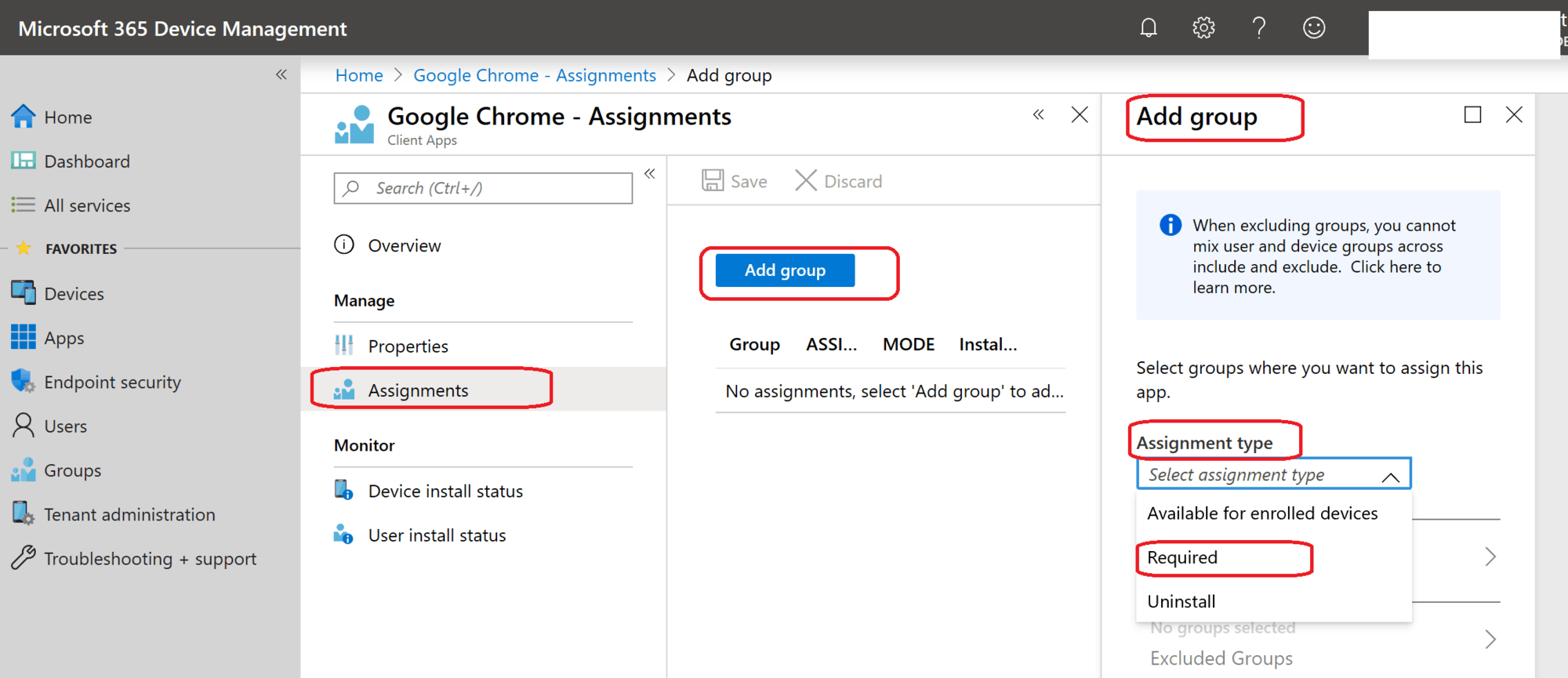
Task: Click the Tenant administration icon
Action: click(x=23, y=514)
